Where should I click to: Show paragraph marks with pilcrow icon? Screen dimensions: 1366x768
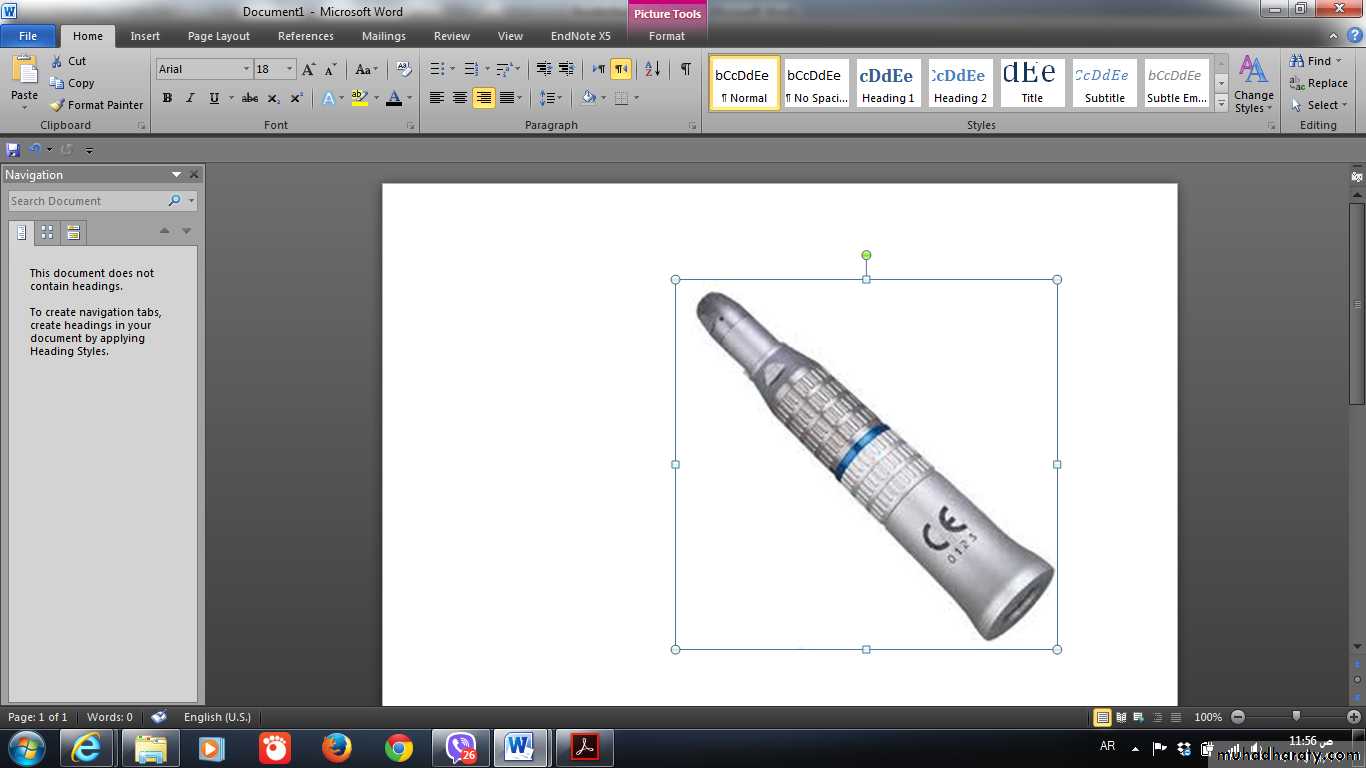(x=685, y=69)
